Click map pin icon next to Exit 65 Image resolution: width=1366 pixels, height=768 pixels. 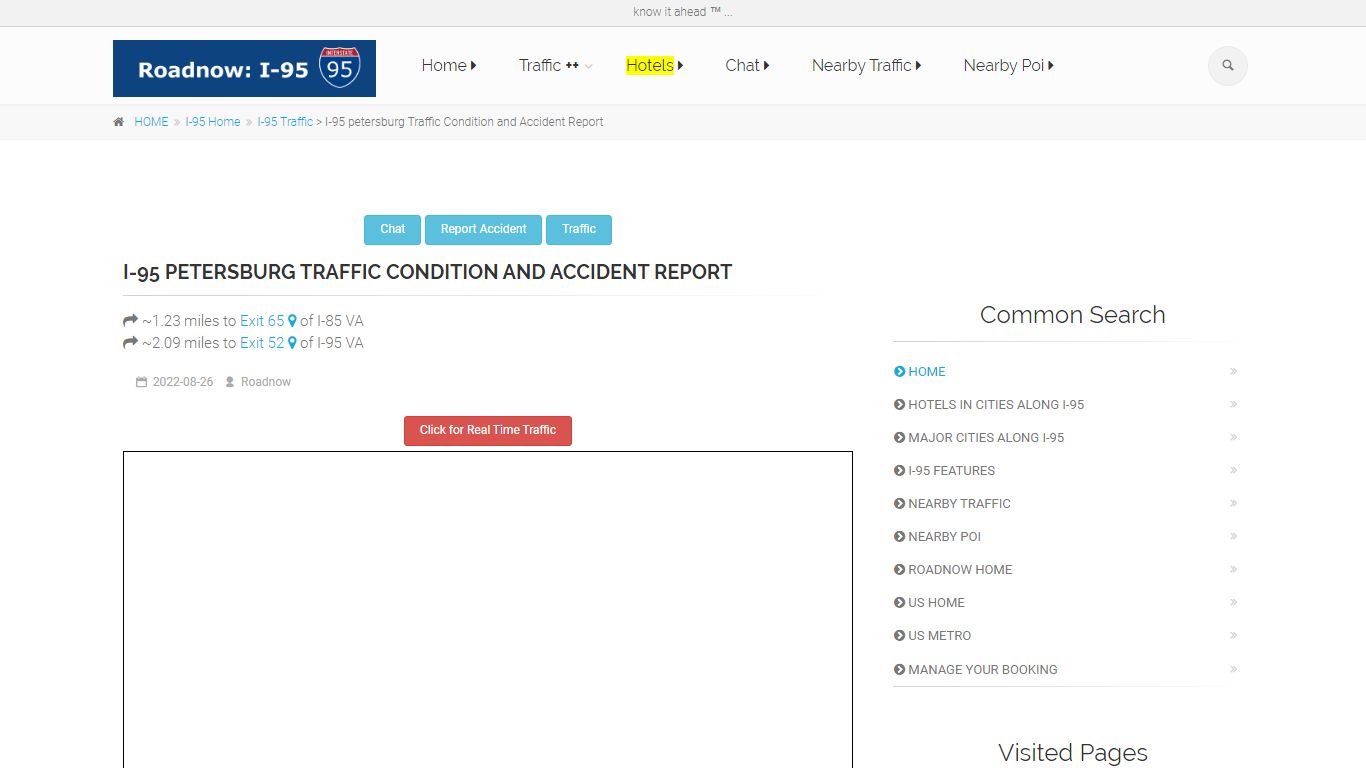tap(293, 321)
